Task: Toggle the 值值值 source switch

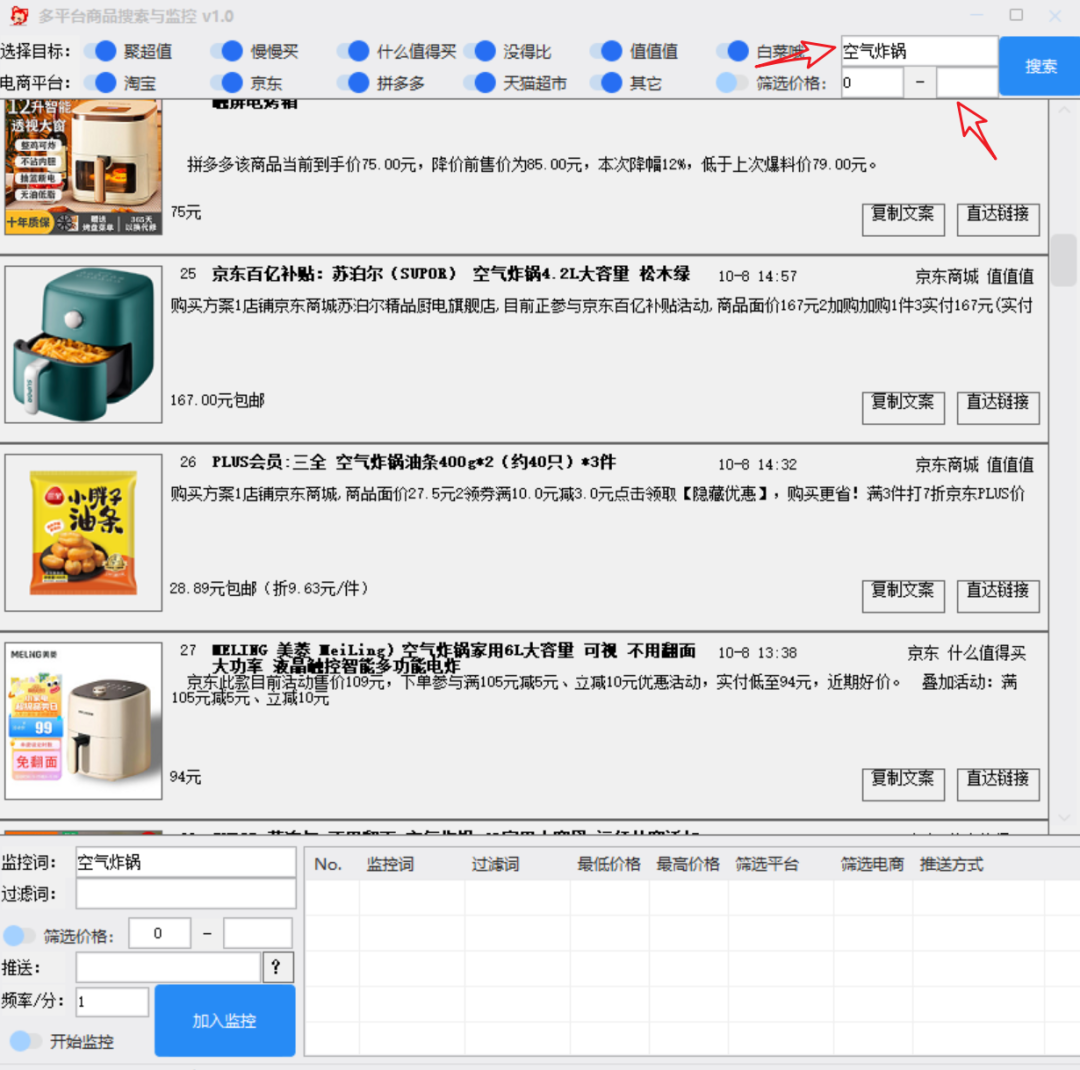Action: coord(608,51)
